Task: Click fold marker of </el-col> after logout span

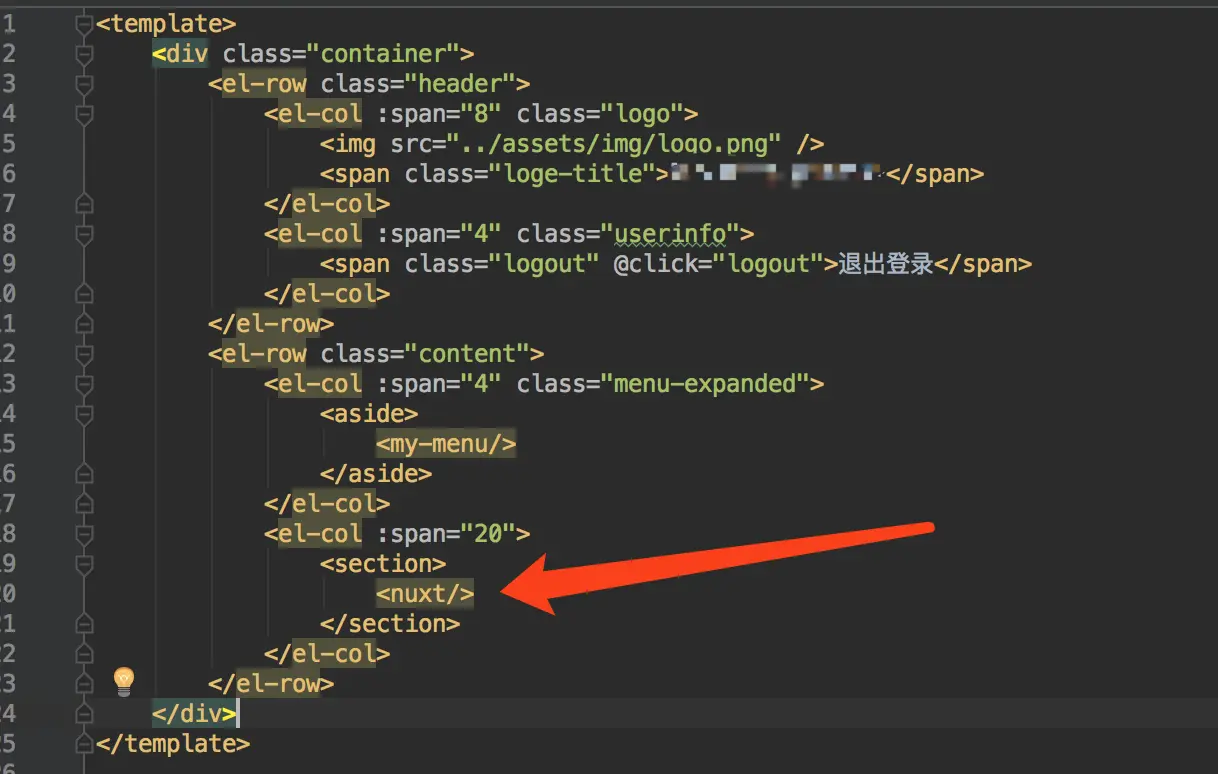Action: (x=84, y=294)
